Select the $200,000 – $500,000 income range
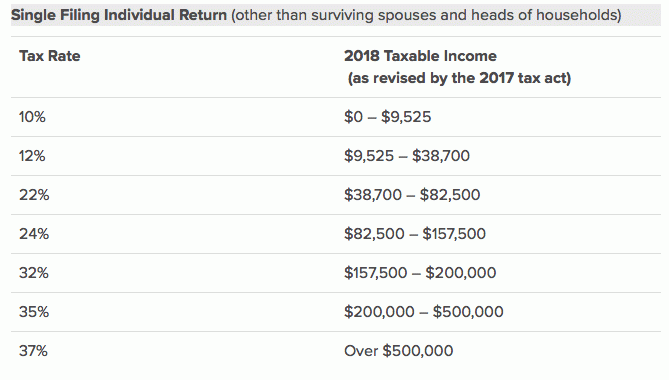Image resolution: width=669 pixels, height=380 pixels. click(x=424, y=312)
